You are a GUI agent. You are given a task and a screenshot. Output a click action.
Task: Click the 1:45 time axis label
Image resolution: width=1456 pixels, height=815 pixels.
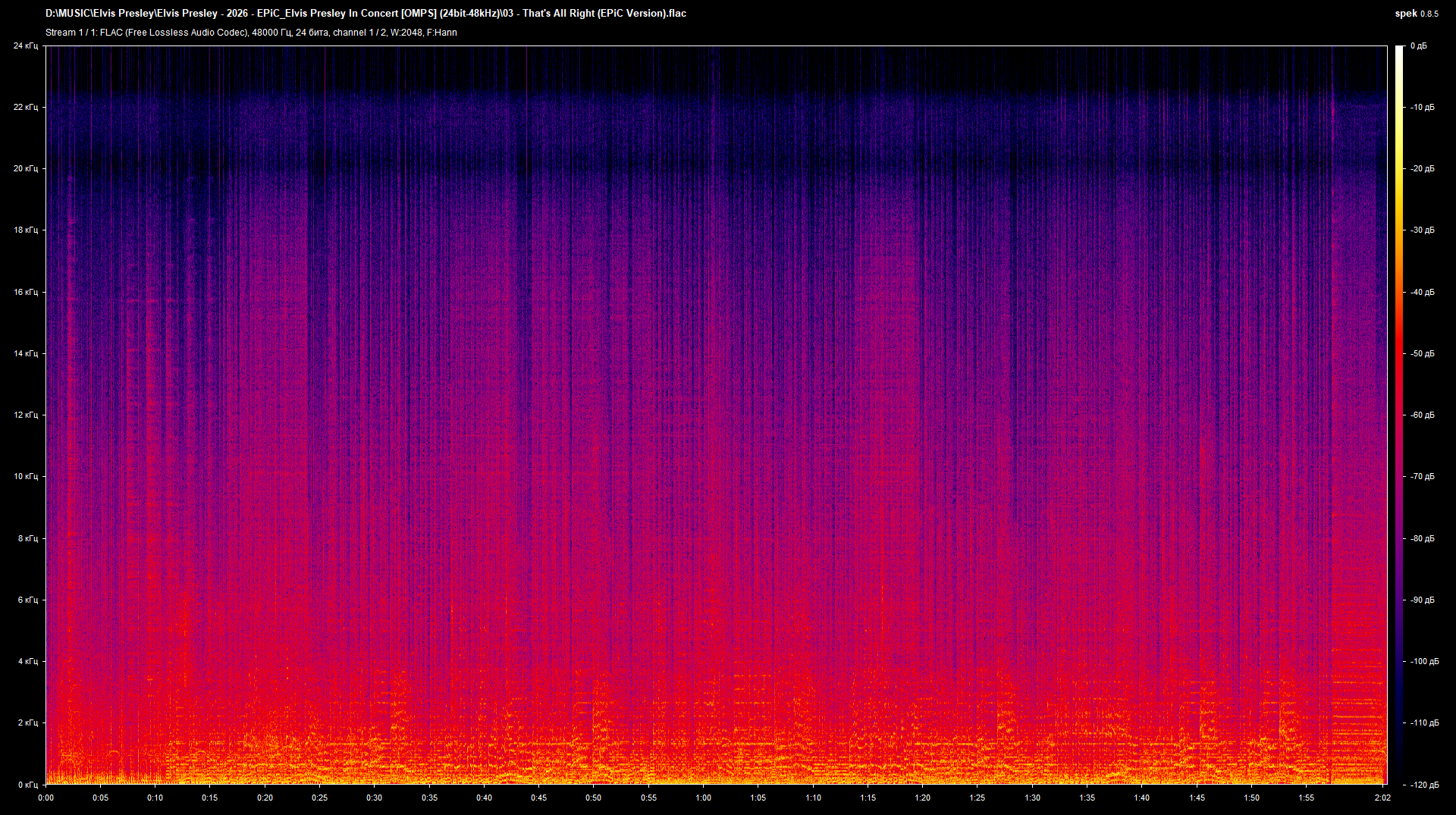1197,798
